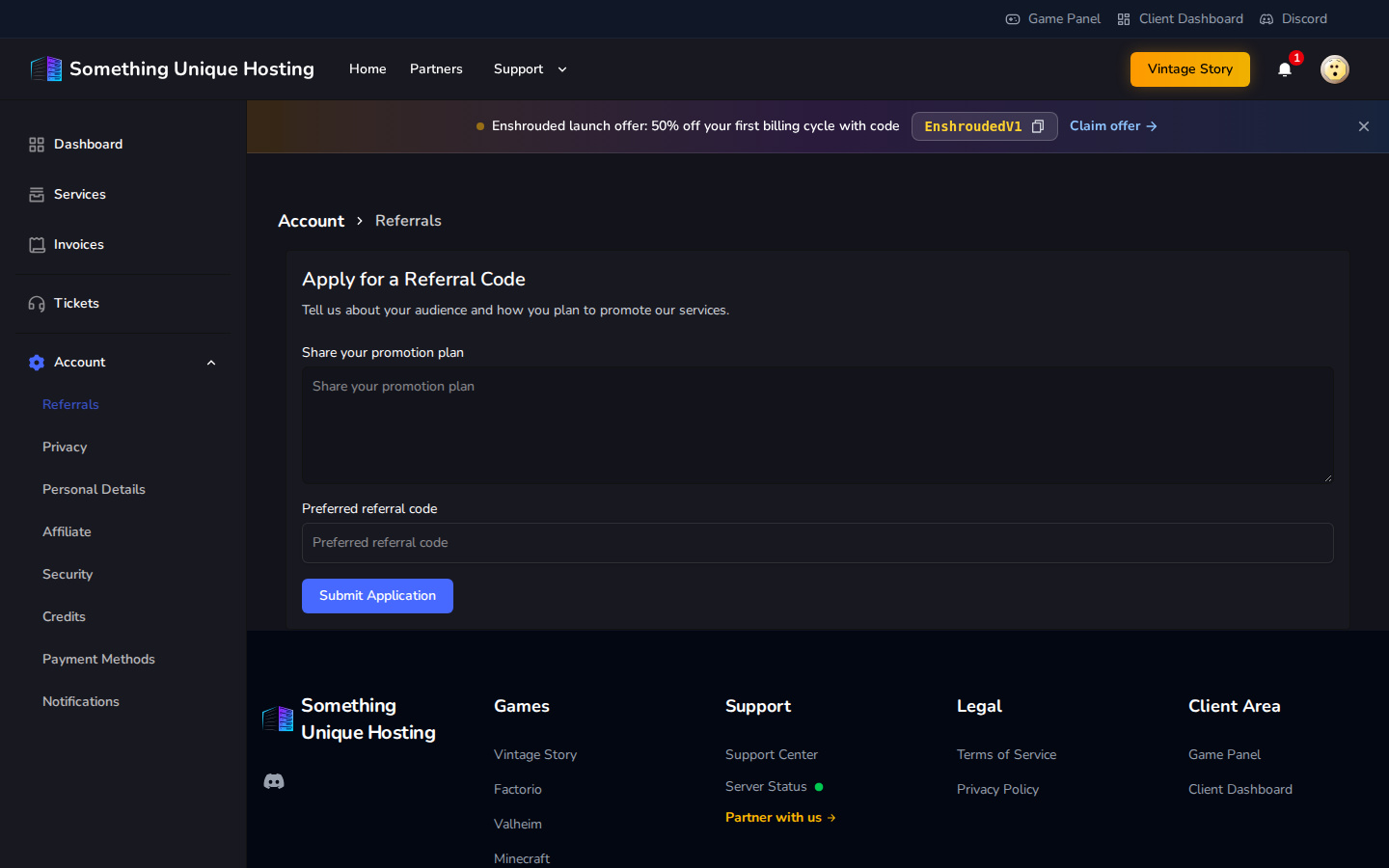Click the Something Unique Hosting header logo
The image size is (1389, 868).
click(173, 68)
